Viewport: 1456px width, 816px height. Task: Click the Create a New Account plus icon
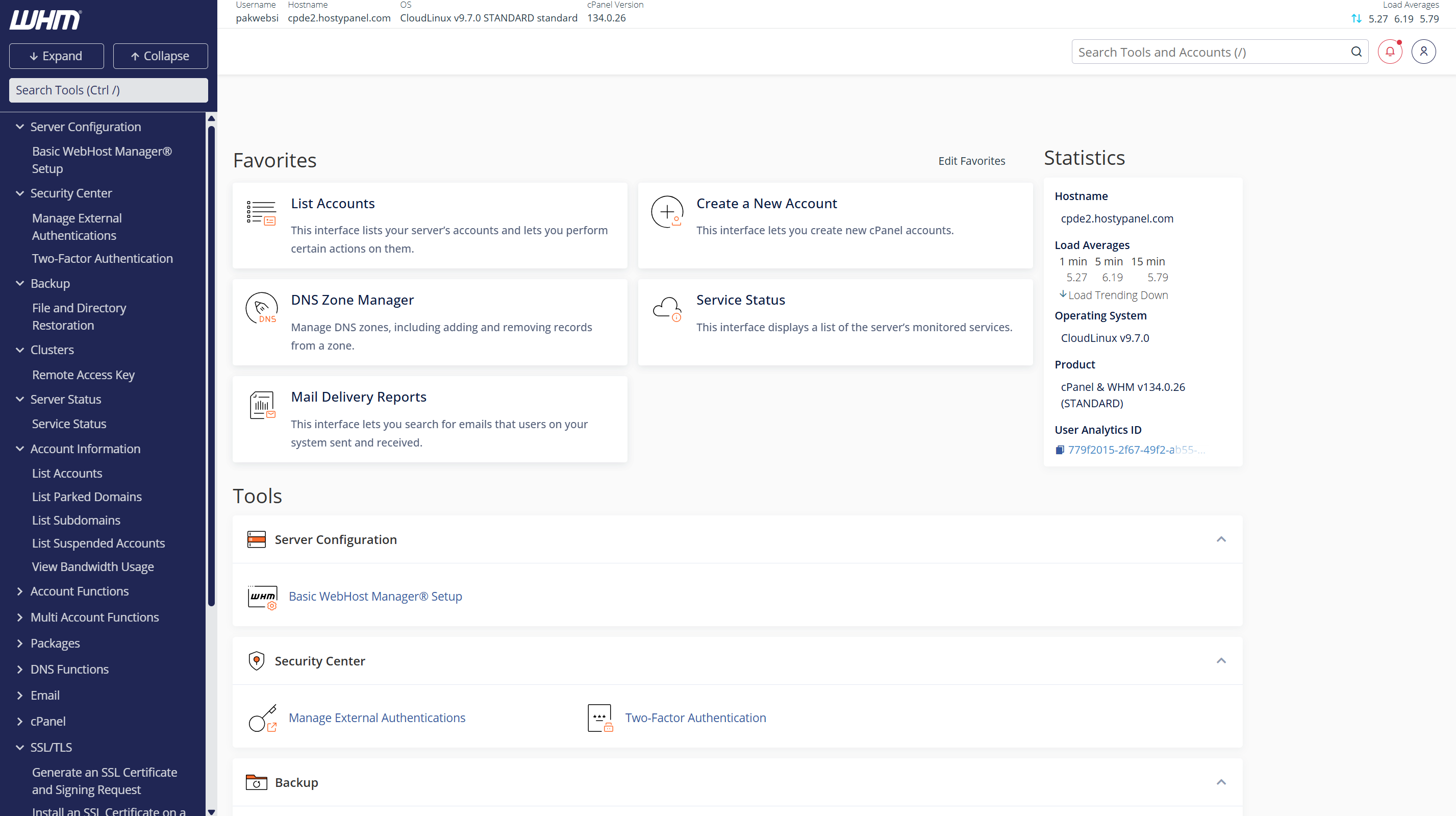point(667,211)
